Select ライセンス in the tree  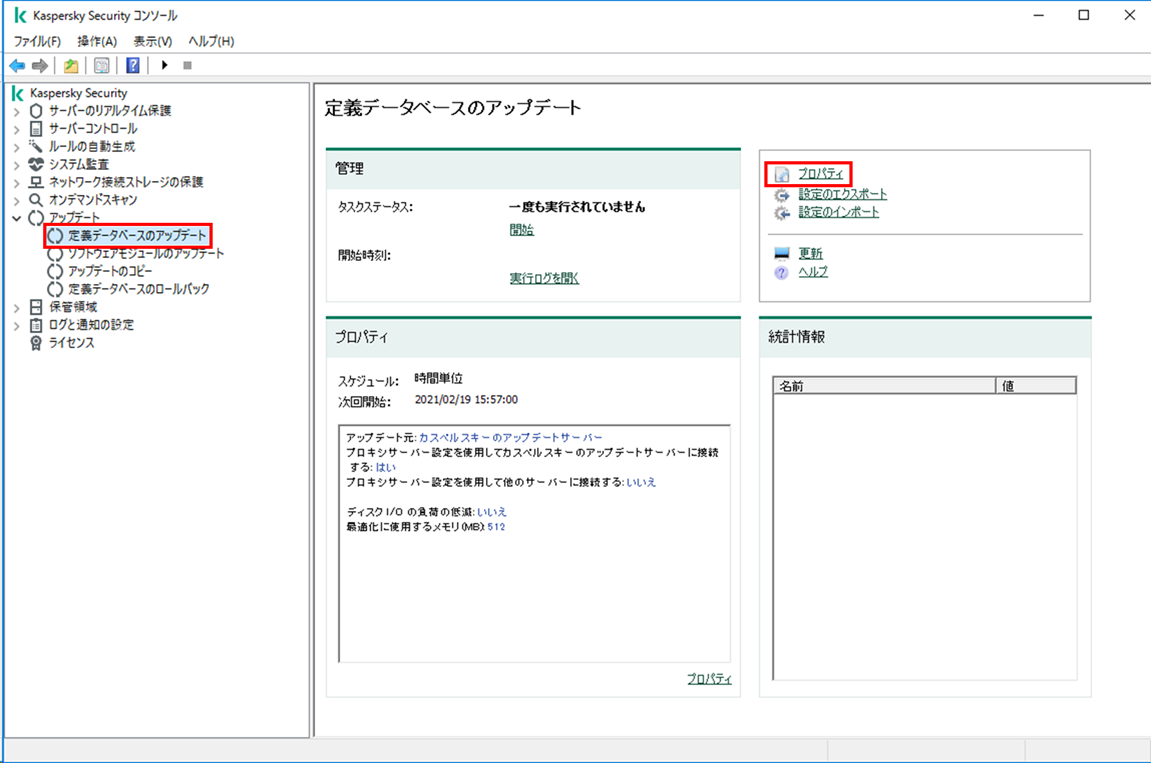71,342
